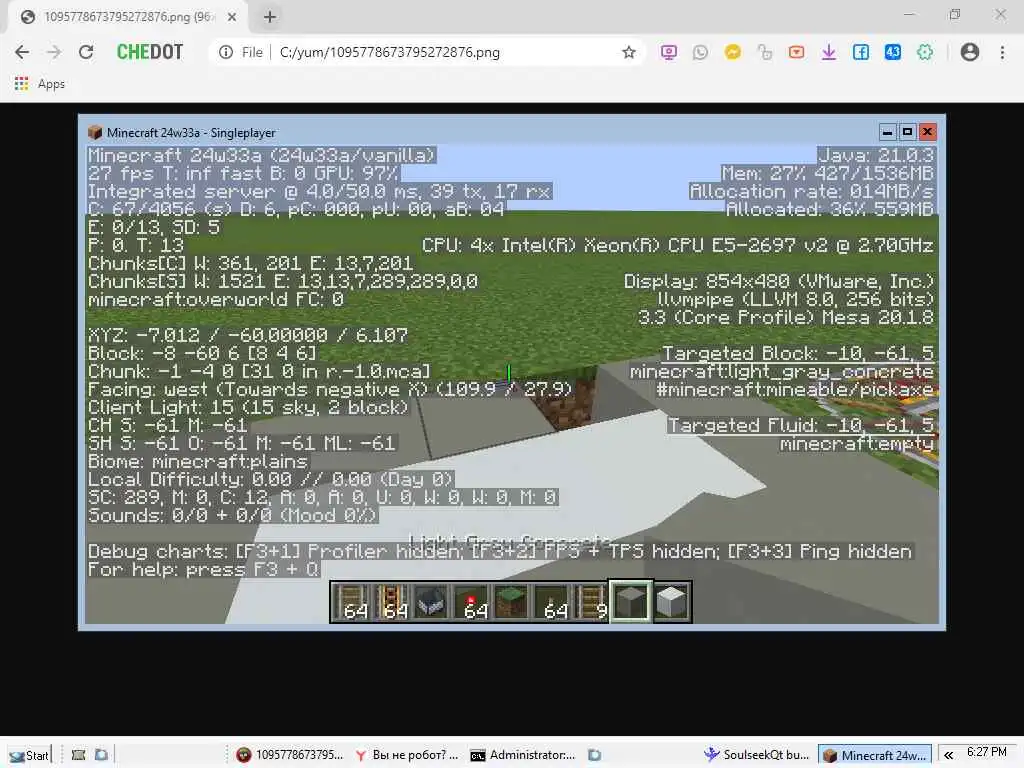Switch to the 1095778673795... taskbar item
The image size is (1024, 768).
(290, 755)
